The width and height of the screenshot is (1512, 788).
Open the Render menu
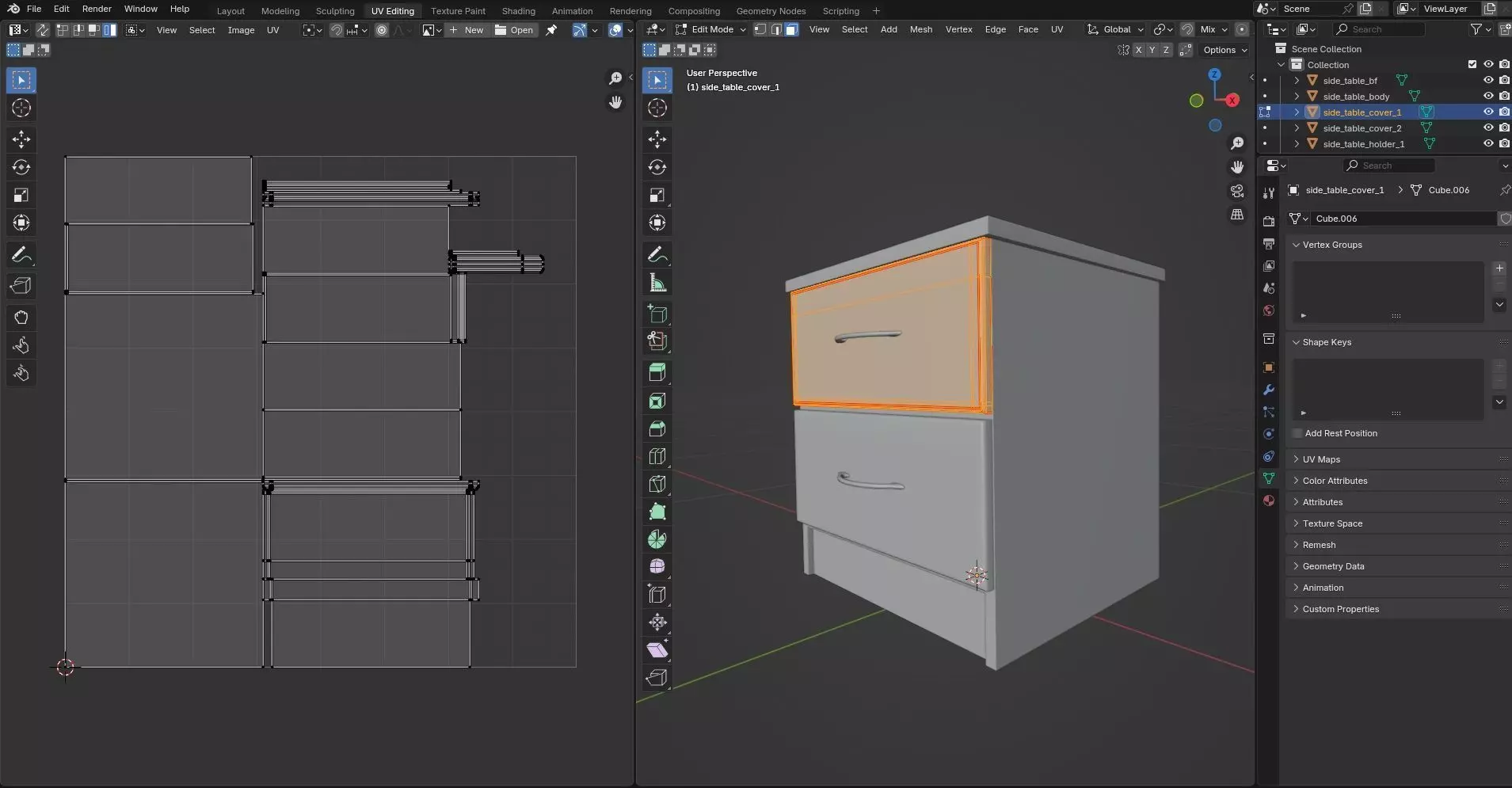[x=97, y=9]
